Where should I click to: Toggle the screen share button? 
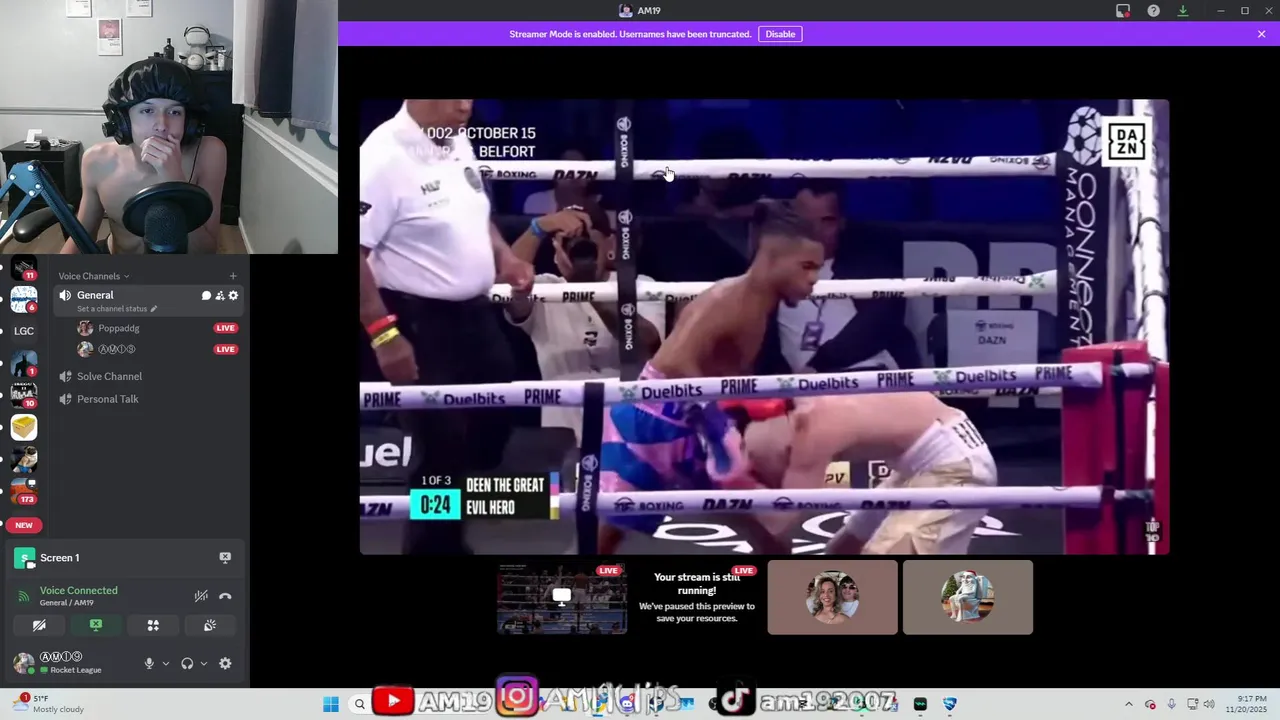(x=96, y=625)
